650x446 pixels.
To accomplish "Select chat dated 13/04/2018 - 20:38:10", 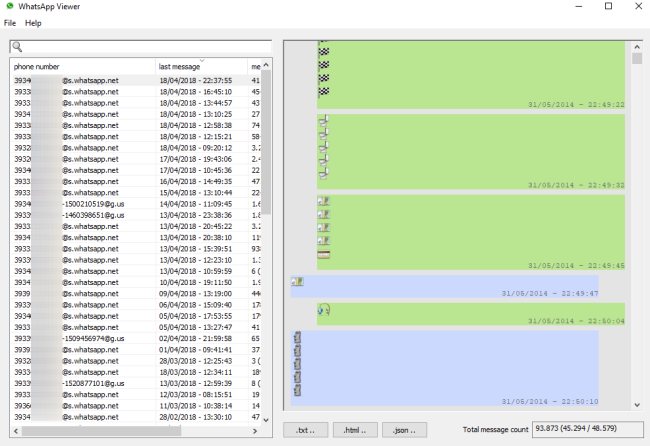I will (x=136, y=238).
